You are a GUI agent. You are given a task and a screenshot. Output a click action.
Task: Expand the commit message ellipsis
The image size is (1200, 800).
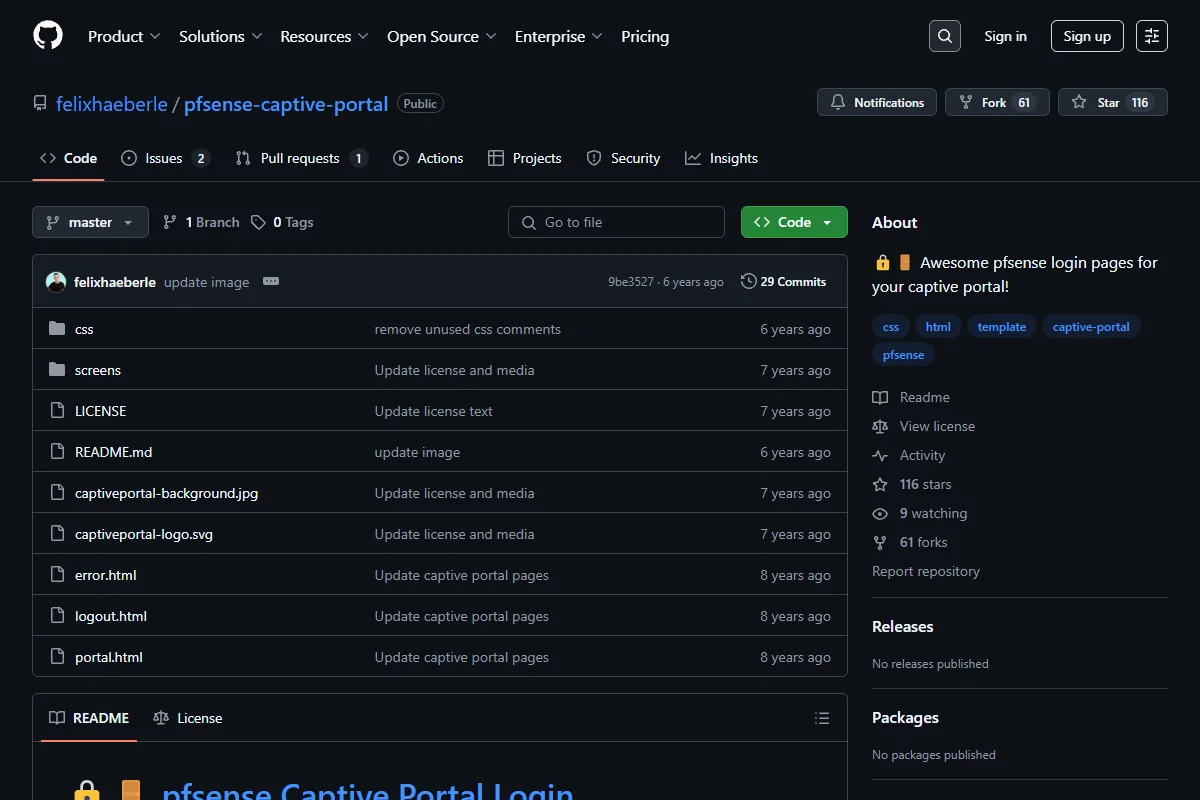coord(271,282)
